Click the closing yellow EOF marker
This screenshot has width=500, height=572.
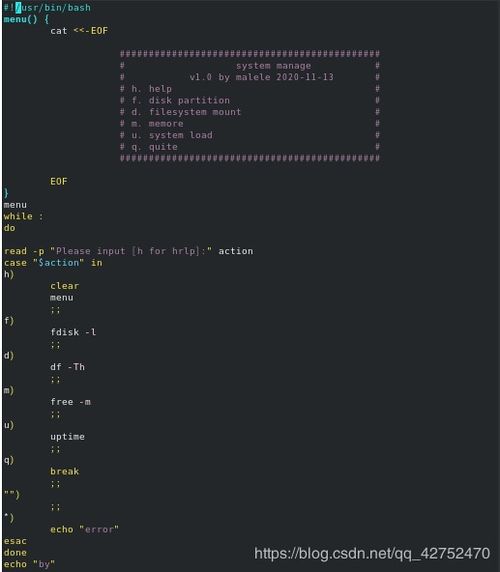(x=59, y=182)
